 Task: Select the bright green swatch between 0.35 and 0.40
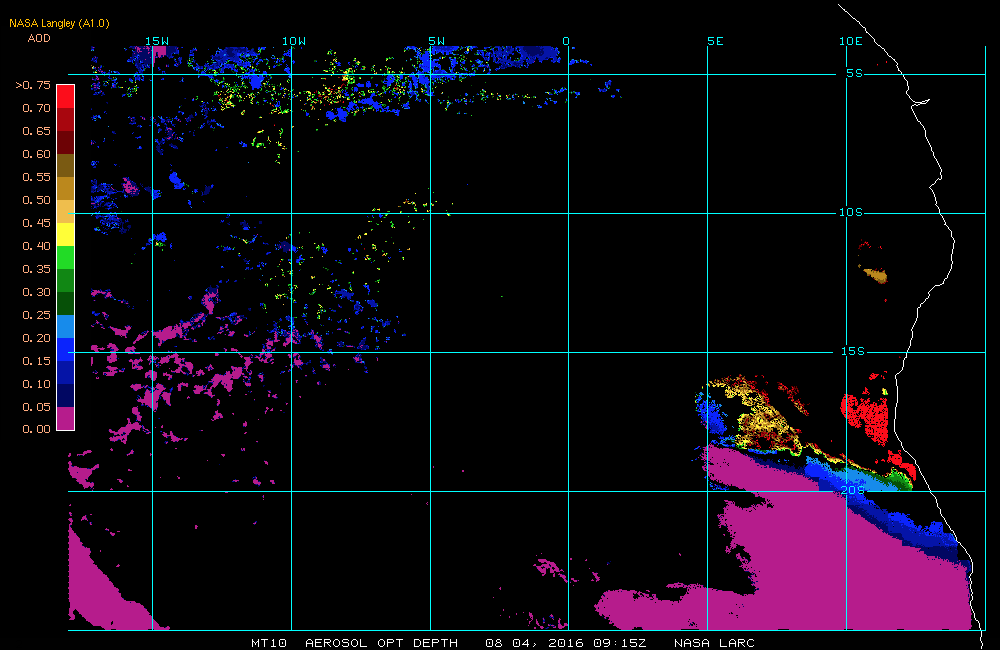pos(66,257)
